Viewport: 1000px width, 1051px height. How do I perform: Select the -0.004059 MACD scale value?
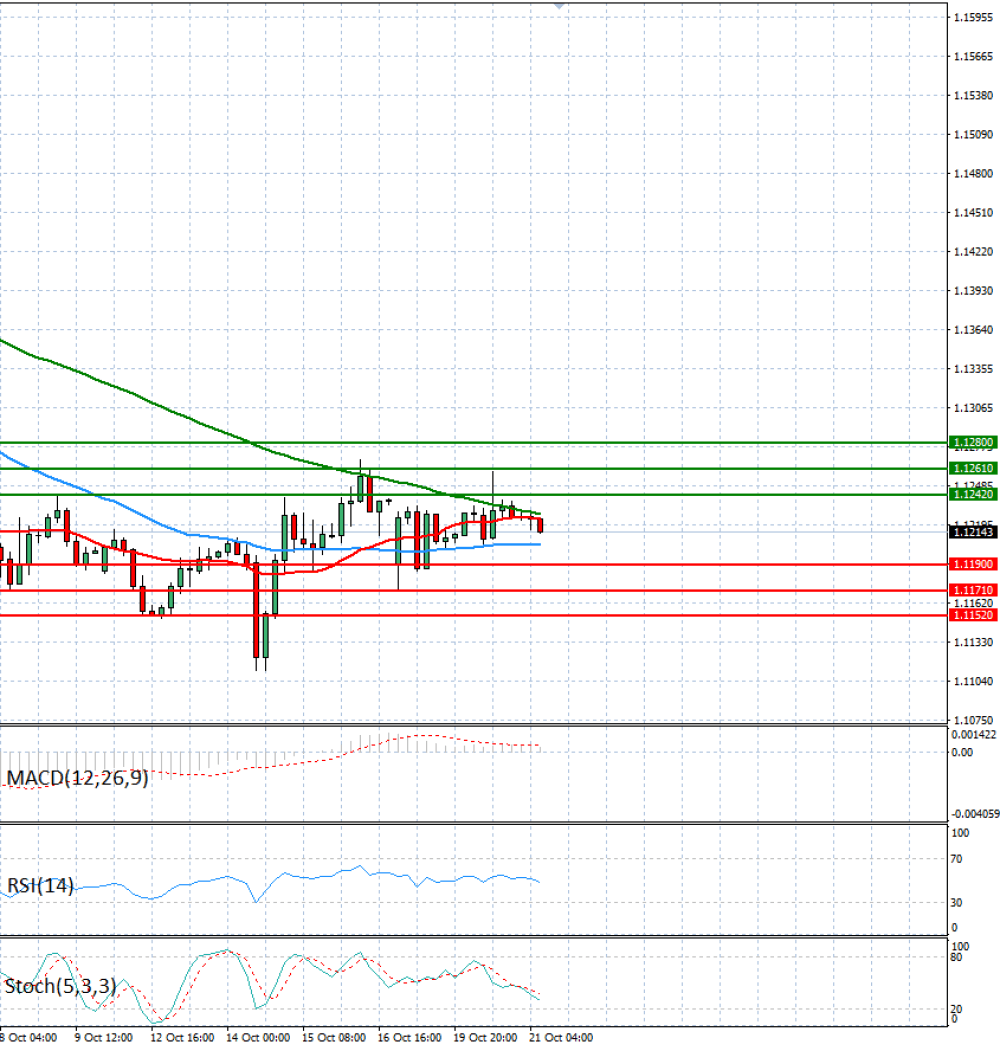pyautogui.click(x=975, y=814)
